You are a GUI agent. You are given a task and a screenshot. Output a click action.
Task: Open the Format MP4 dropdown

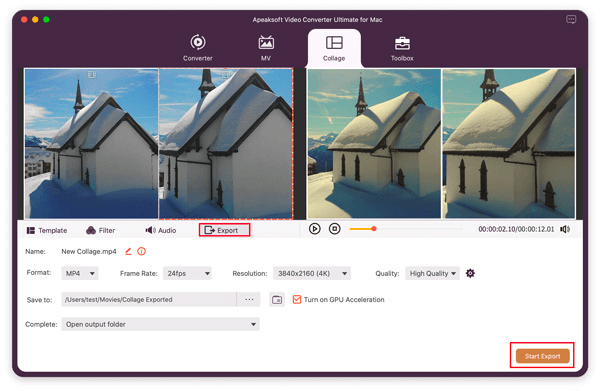[x=80, y=274]
